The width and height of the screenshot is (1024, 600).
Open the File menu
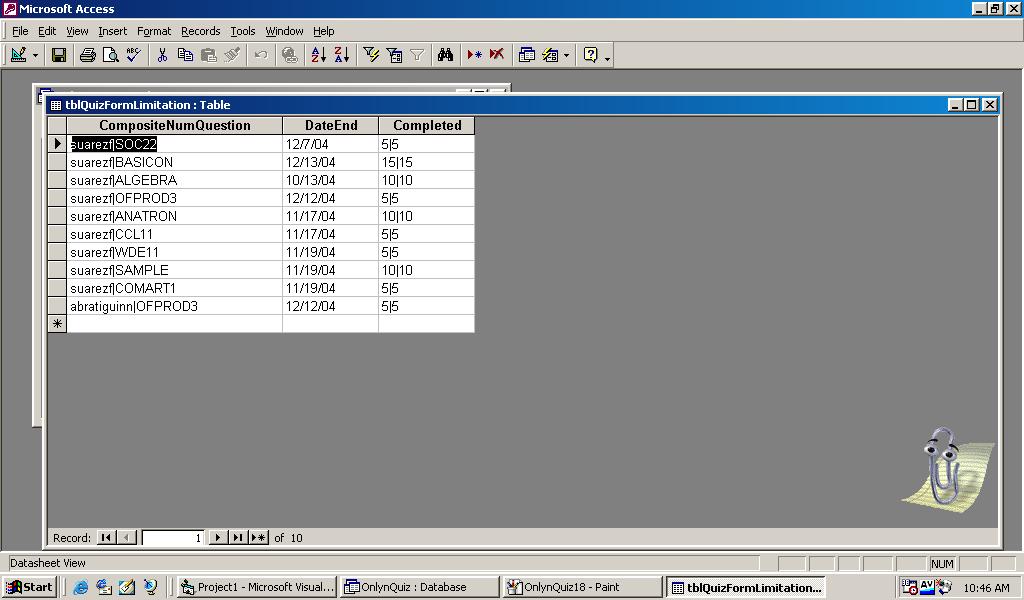click(20, 31)
